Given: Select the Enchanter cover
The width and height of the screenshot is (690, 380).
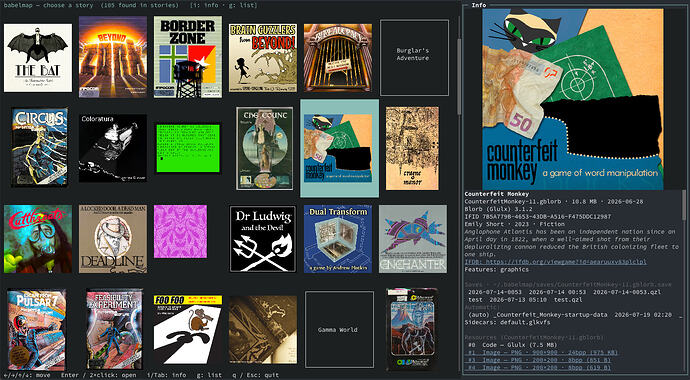Looking at the screenshot, I should (413, 239).
